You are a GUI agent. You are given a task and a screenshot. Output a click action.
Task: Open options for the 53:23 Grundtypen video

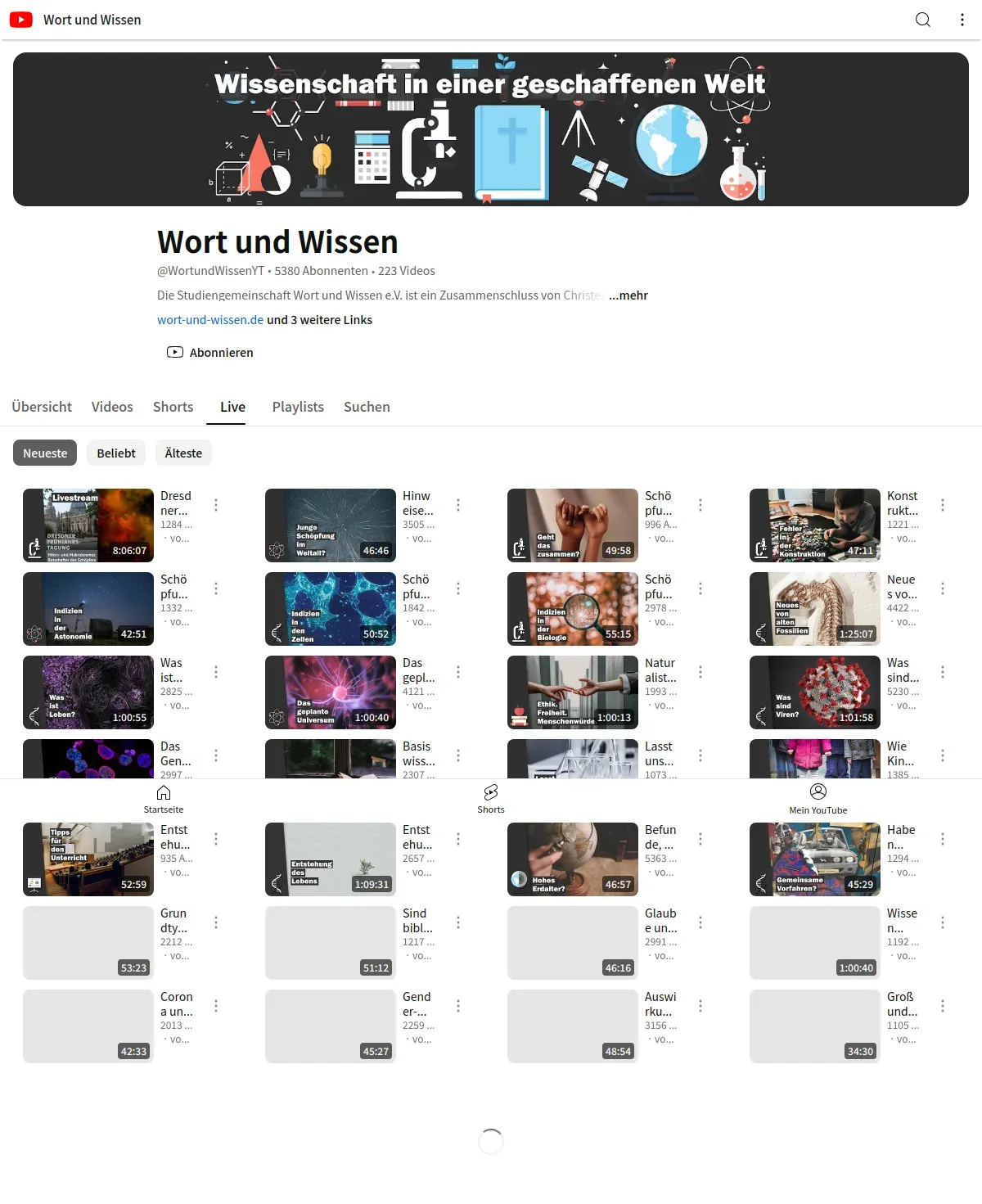coord(216,922)
